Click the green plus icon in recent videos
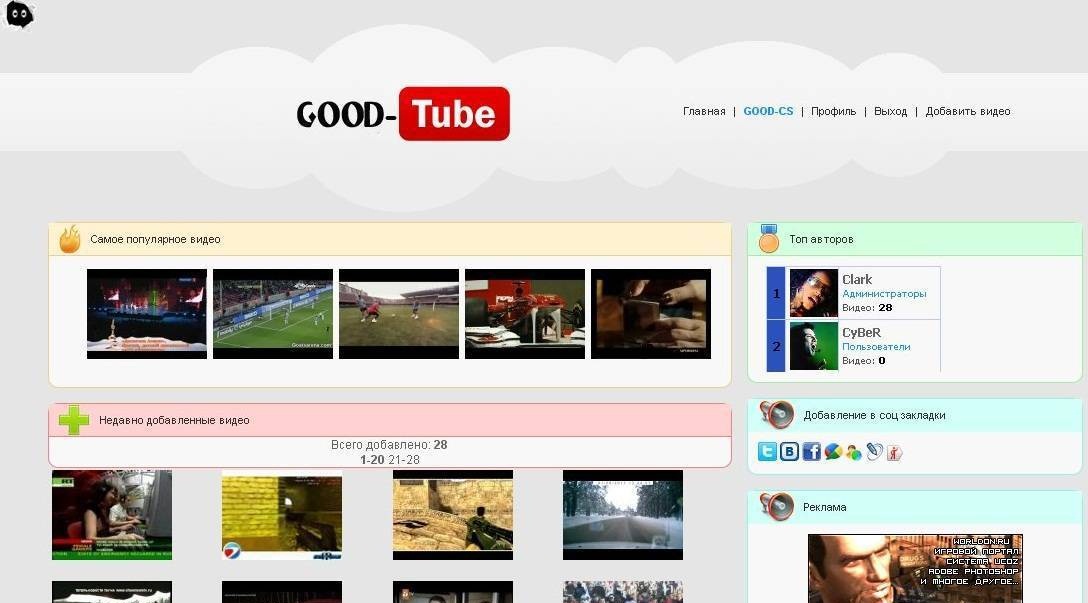 [x=74, y=420]
